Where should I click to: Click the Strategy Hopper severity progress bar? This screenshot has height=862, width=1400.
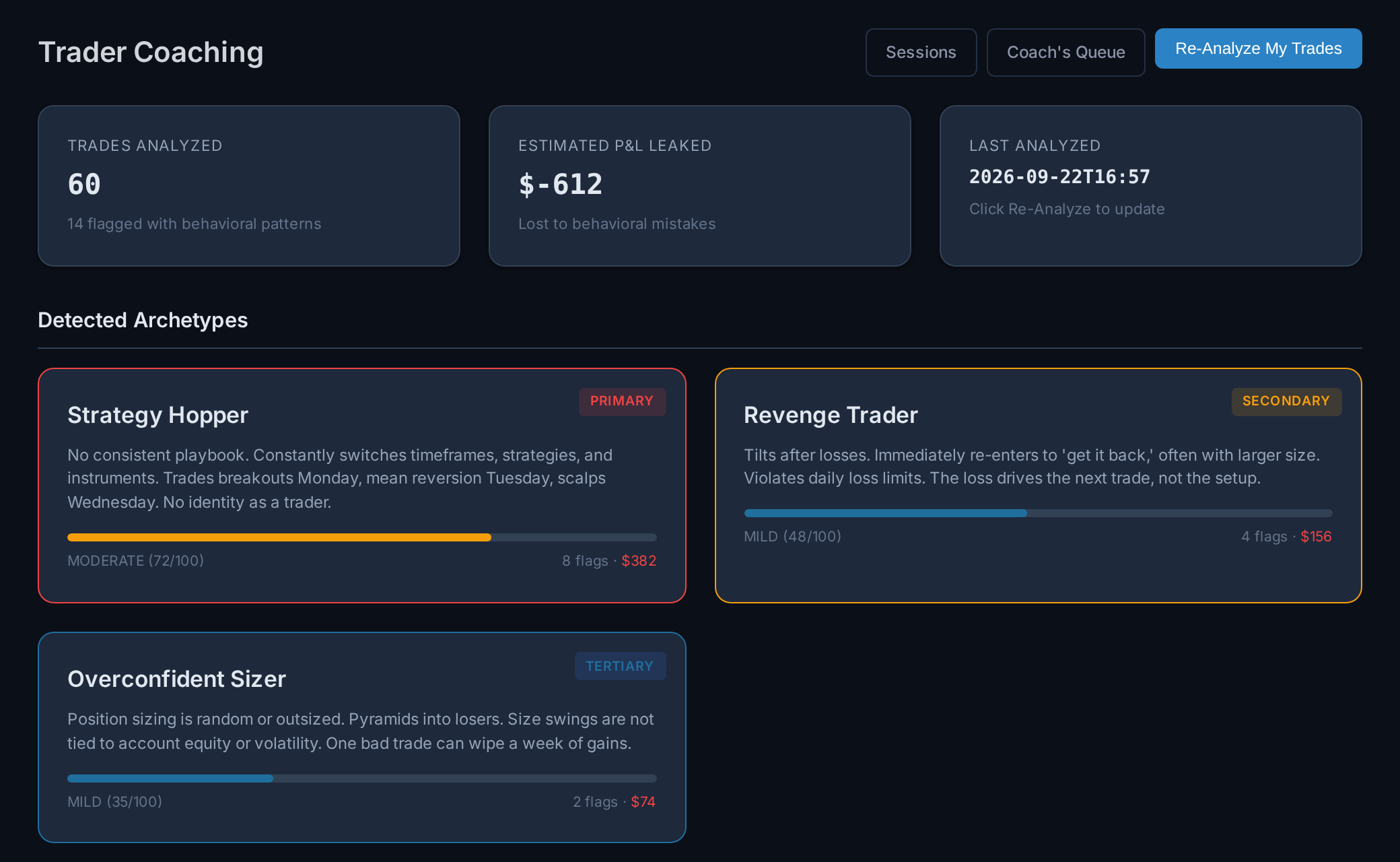pyautogui.click(x=362, y=537)
